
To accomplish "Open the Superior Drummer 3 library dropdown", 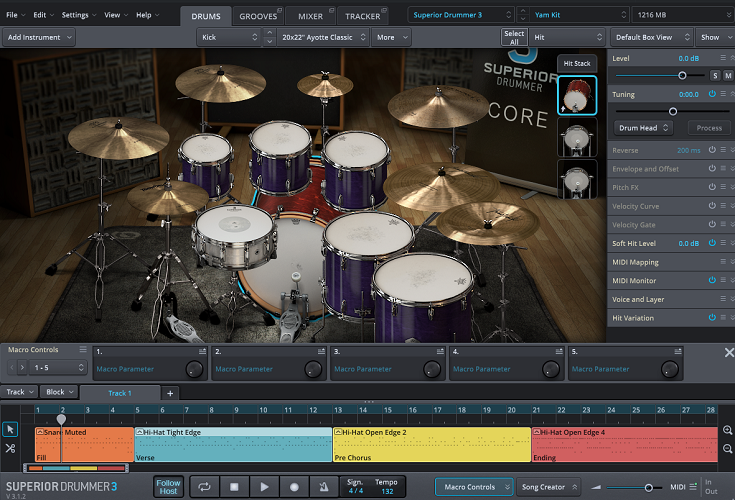I will (461, 15).
